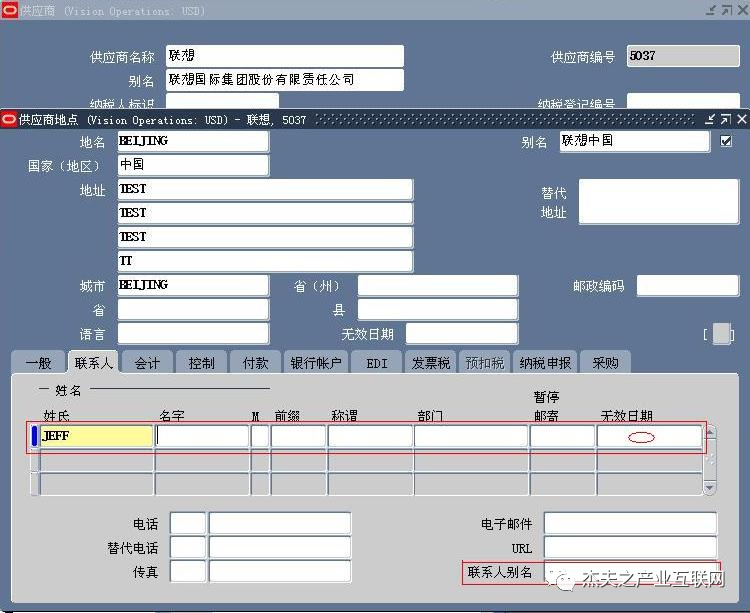Click the 语言 input field
Image resolution: width=750 pixels, height=613 pixels.
pyautogui.click(x=193, y=333)
